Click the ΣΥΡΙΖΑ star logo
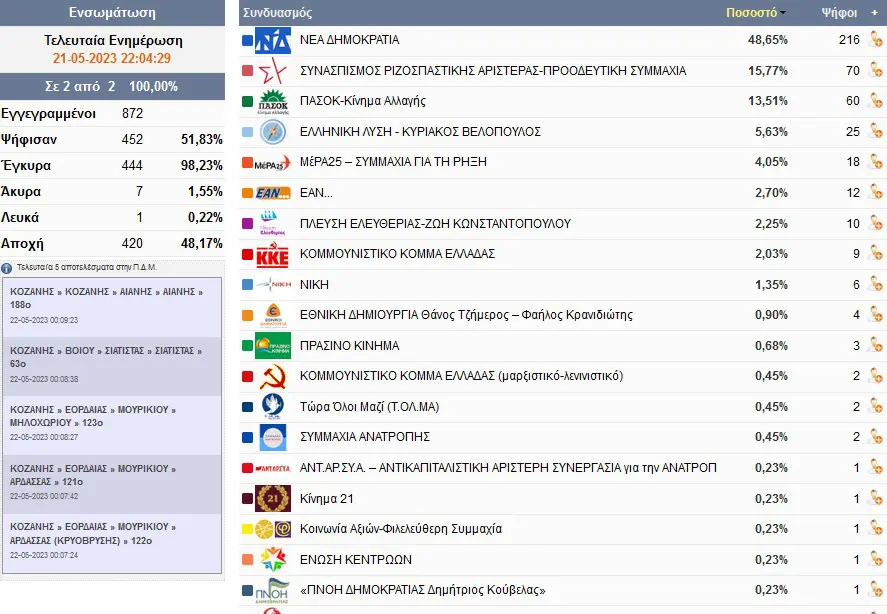The image size is (887, 614). 273,71
